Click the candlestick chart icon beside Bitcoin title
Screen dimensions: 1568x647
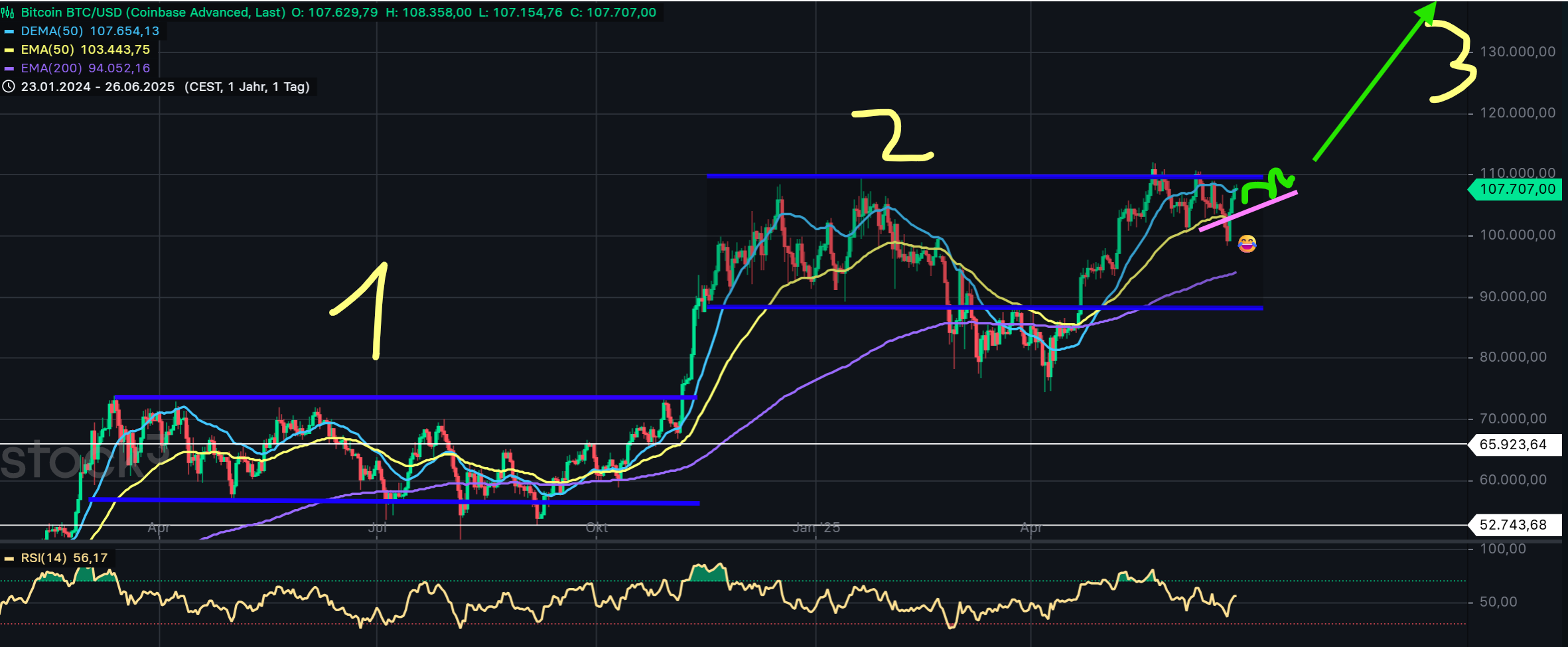click(x=8, y=13)
